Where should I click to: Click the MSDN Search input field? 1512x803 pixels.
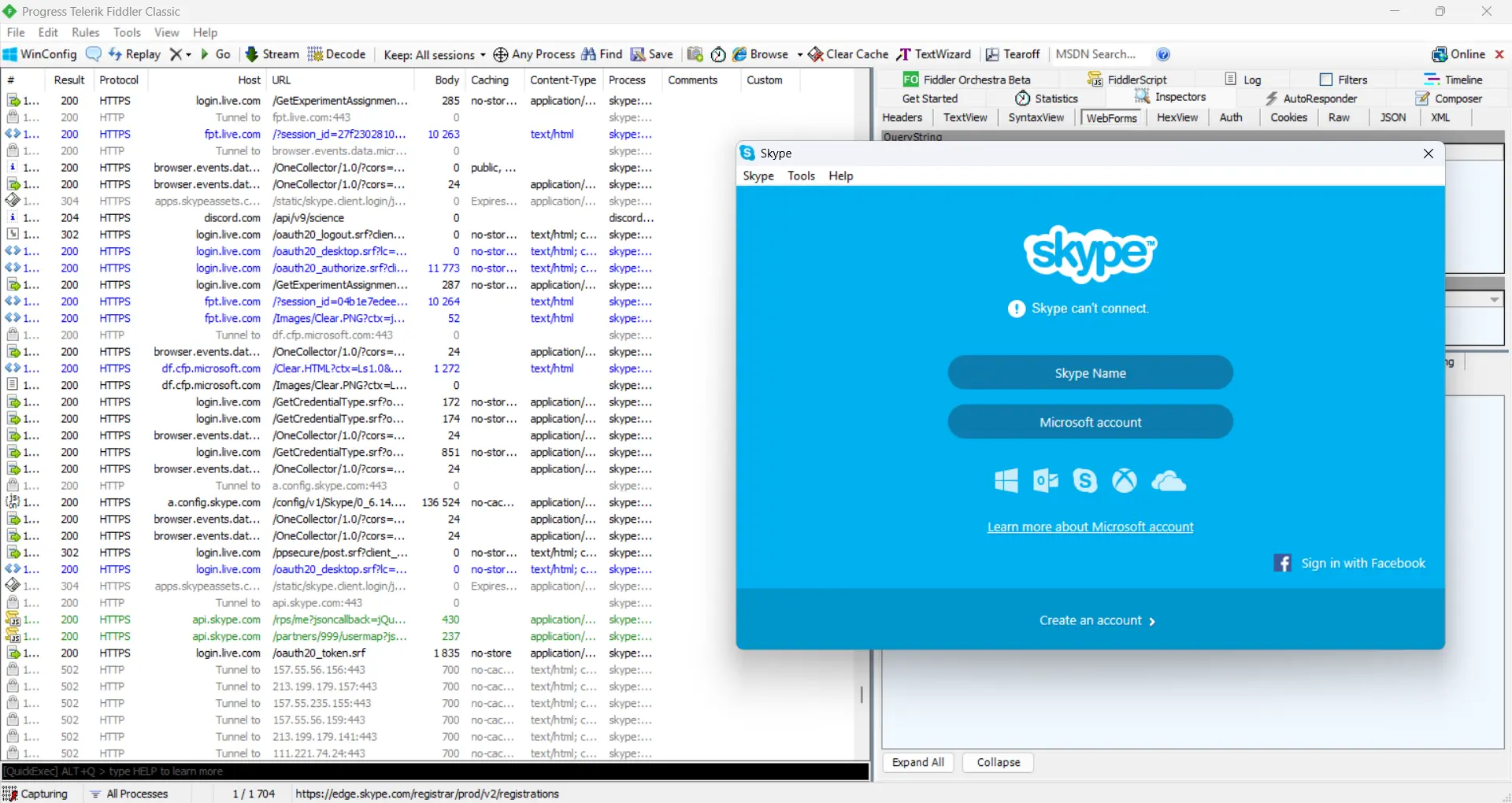(1099, 54)
